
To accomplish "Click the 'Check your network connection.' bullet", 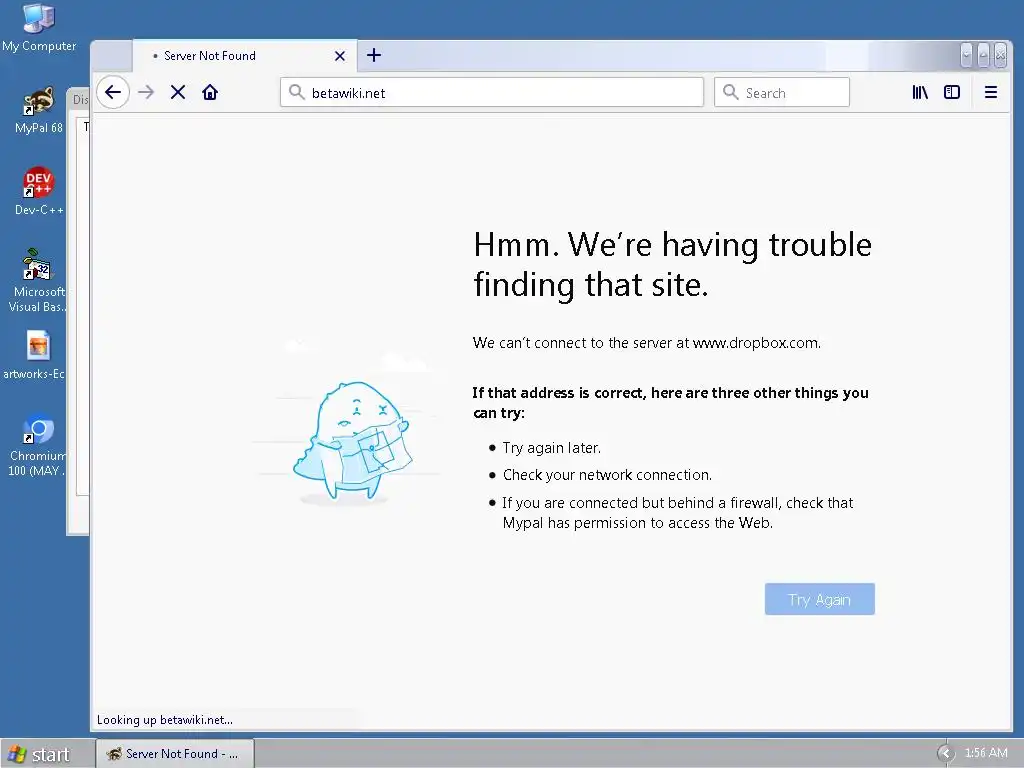I will click(607, 475).
